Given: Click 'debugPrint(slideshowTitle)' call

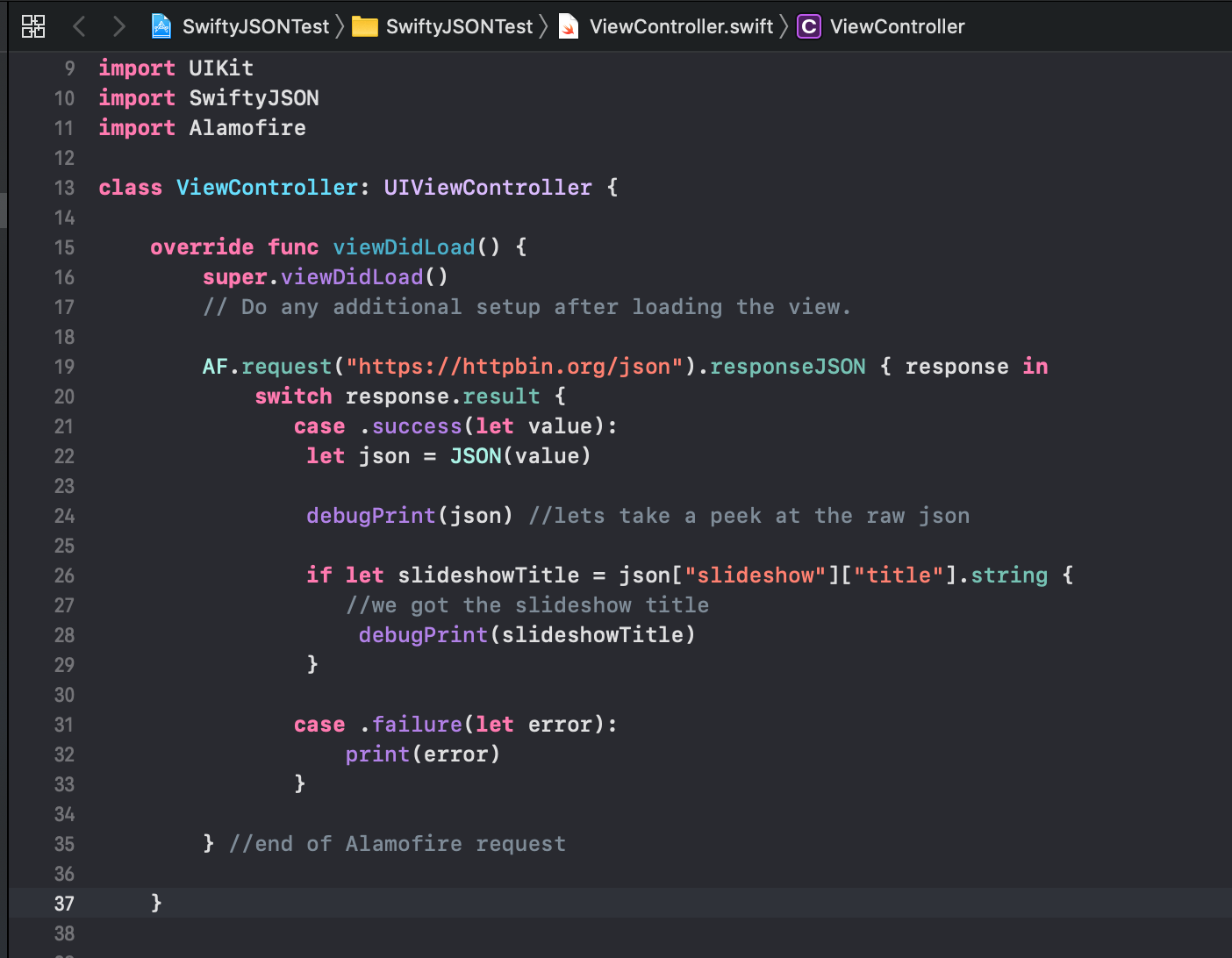Looking at the screenshot, I should click(x=526, y=634).
